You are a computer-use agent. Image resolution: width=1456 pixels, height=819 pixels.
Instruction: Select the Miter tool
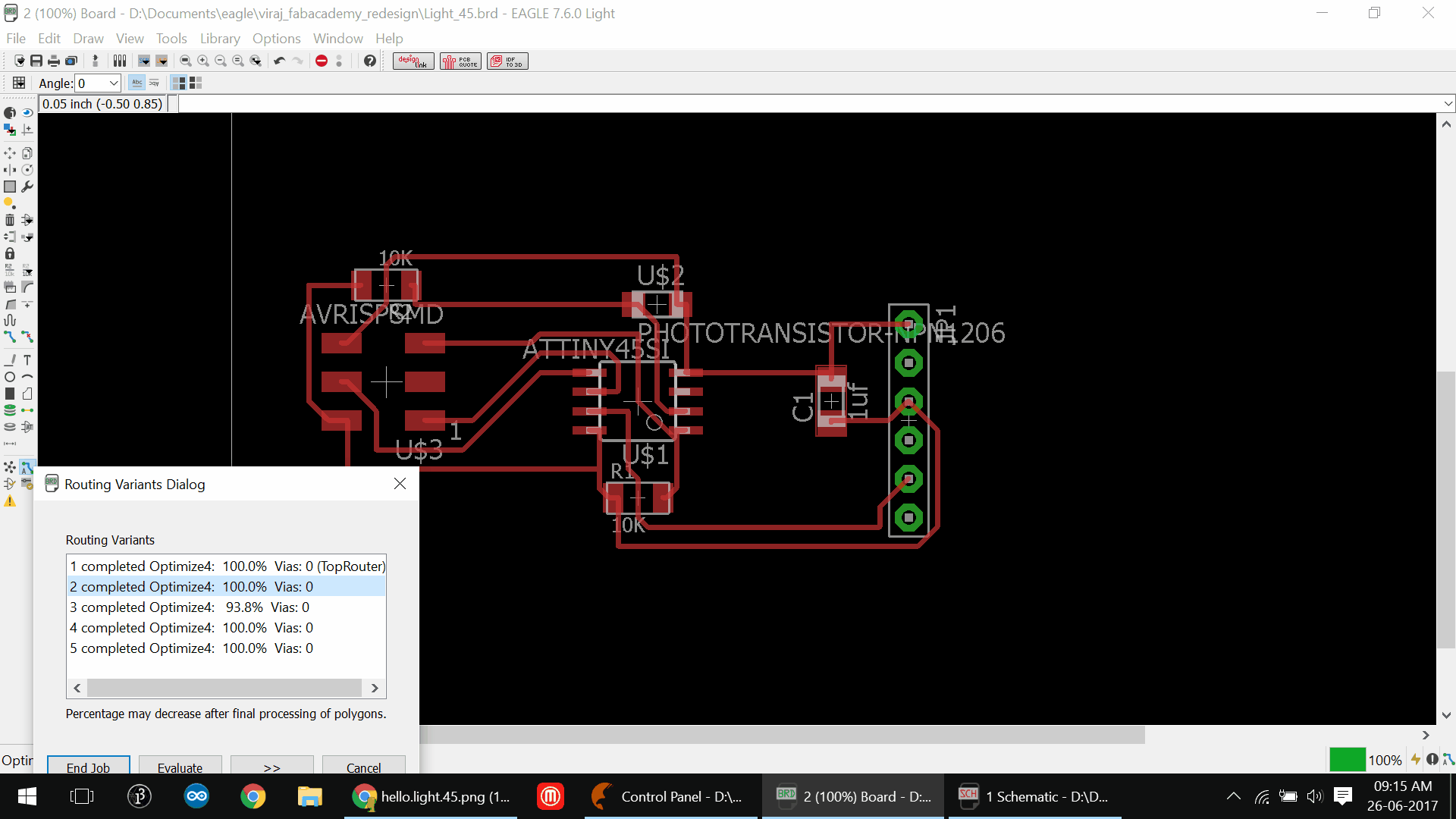point(27,287)
